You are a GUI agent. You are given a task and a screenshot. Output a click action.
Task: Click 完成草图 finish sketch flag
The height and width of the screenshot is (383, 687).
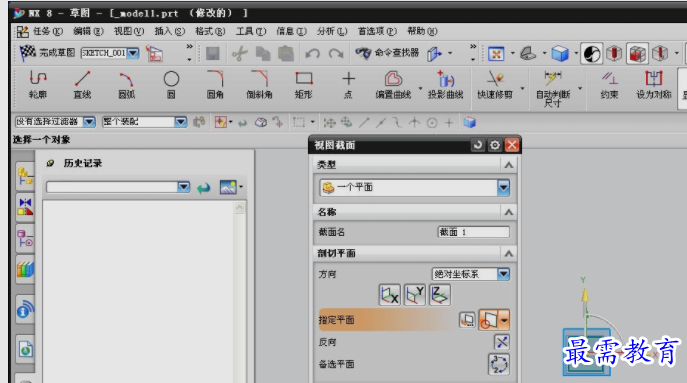[47, 53]
